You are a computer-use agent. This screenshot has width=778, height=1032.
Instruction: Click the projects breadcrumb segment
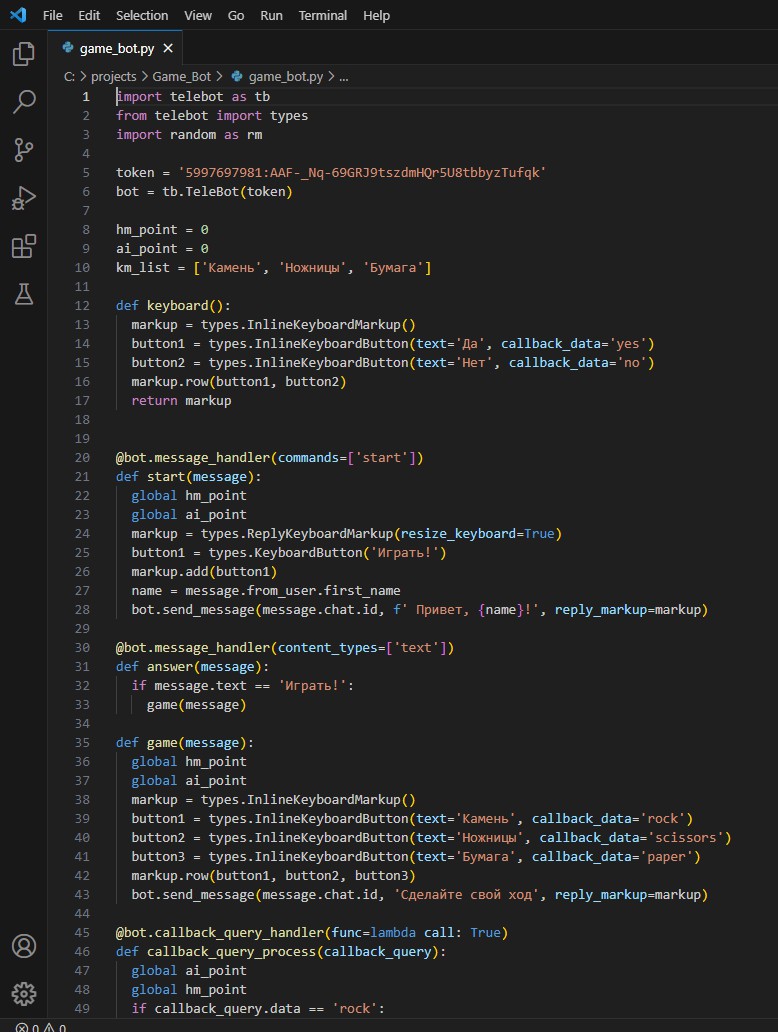(113, 77)
